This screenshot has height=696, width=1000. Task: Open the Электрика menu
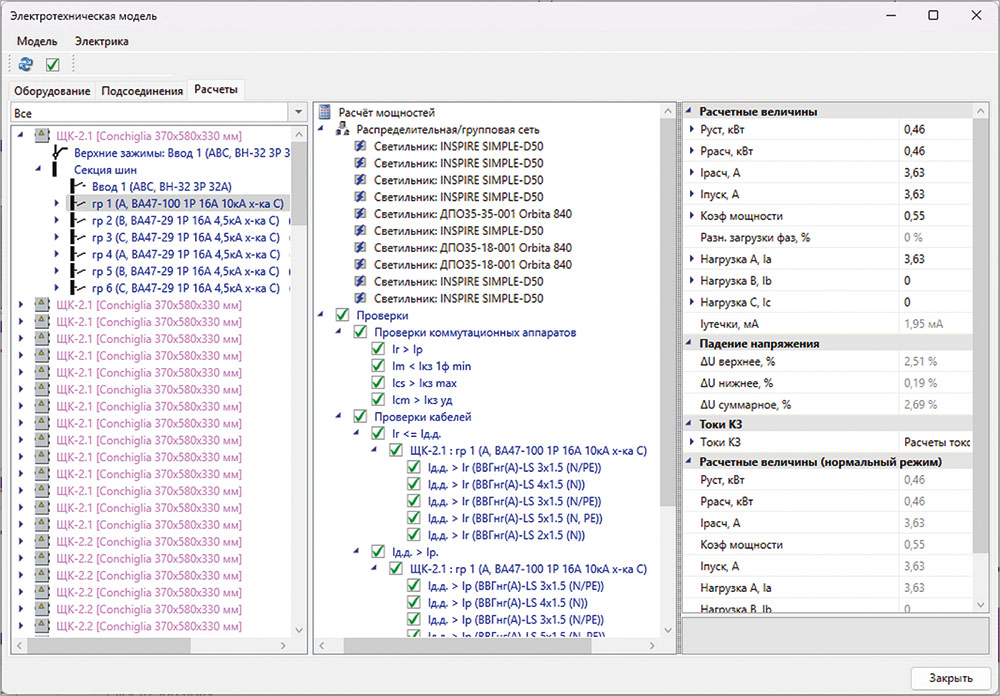click(101, 41)
